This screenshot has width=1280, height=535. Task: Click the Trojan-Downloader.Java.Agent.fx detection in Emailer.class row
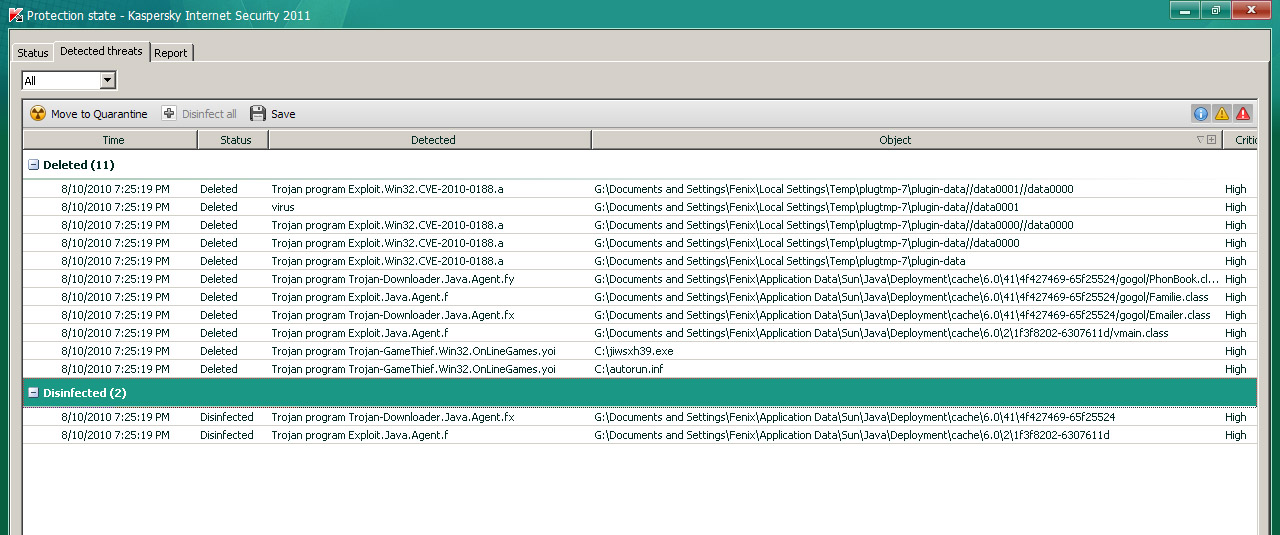point(393,315)
